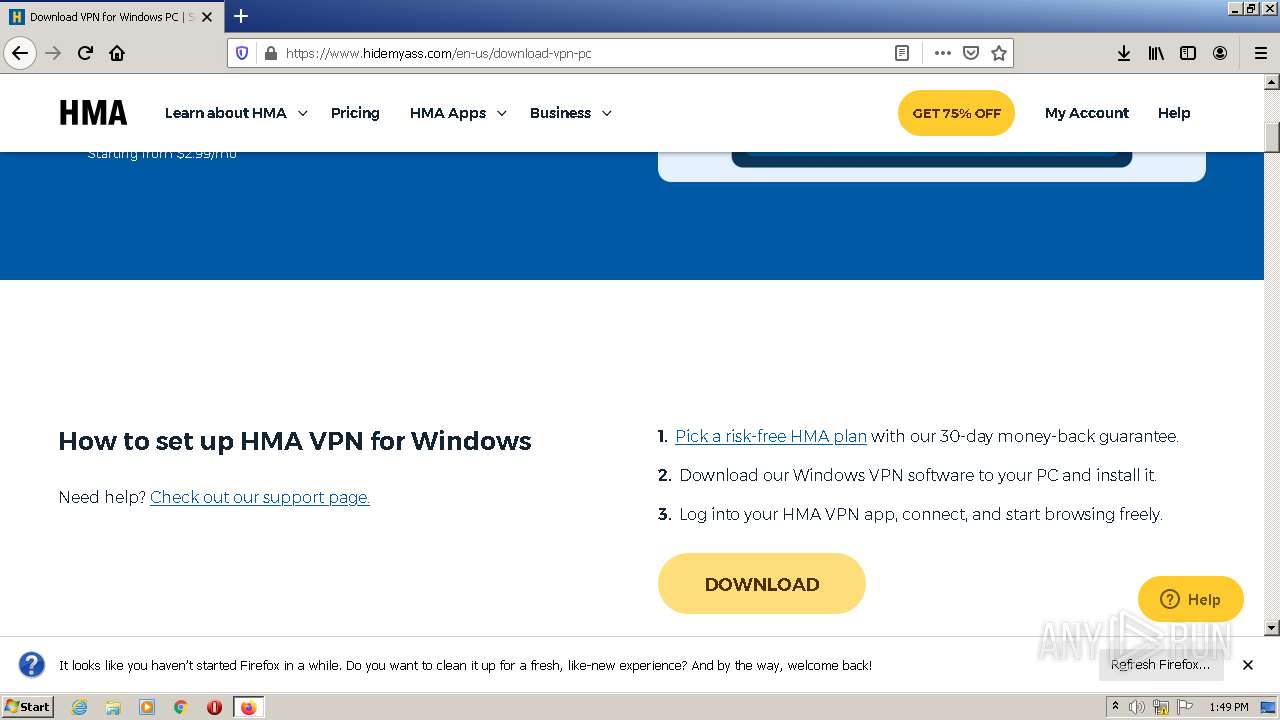Dismiss the Firefox refresh notification
This screenshot has width=1280, height=720.
coord(1248,665)
